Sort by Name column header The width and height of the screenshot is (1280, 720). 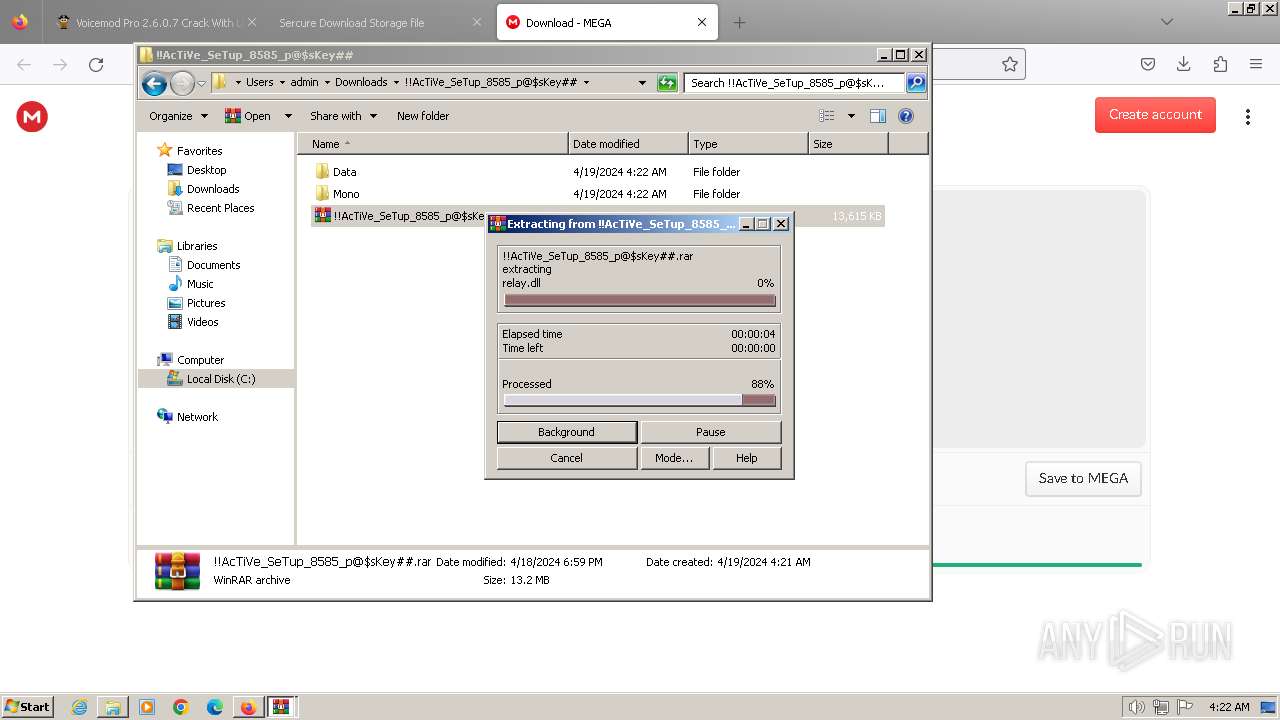(x=433, y=144)
